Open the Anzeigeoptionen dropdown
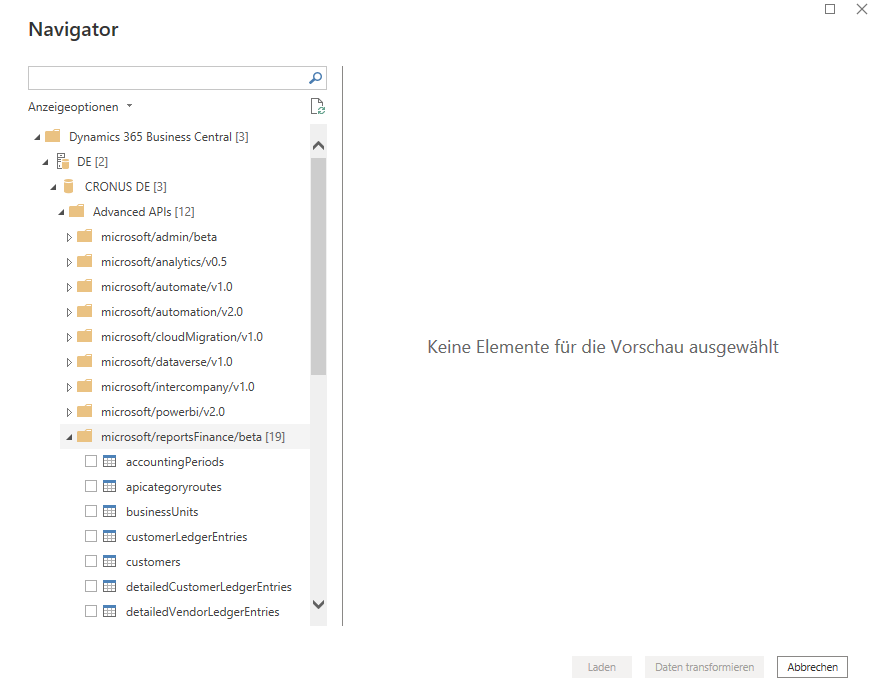The image size is (874, 689). (80, 106)
